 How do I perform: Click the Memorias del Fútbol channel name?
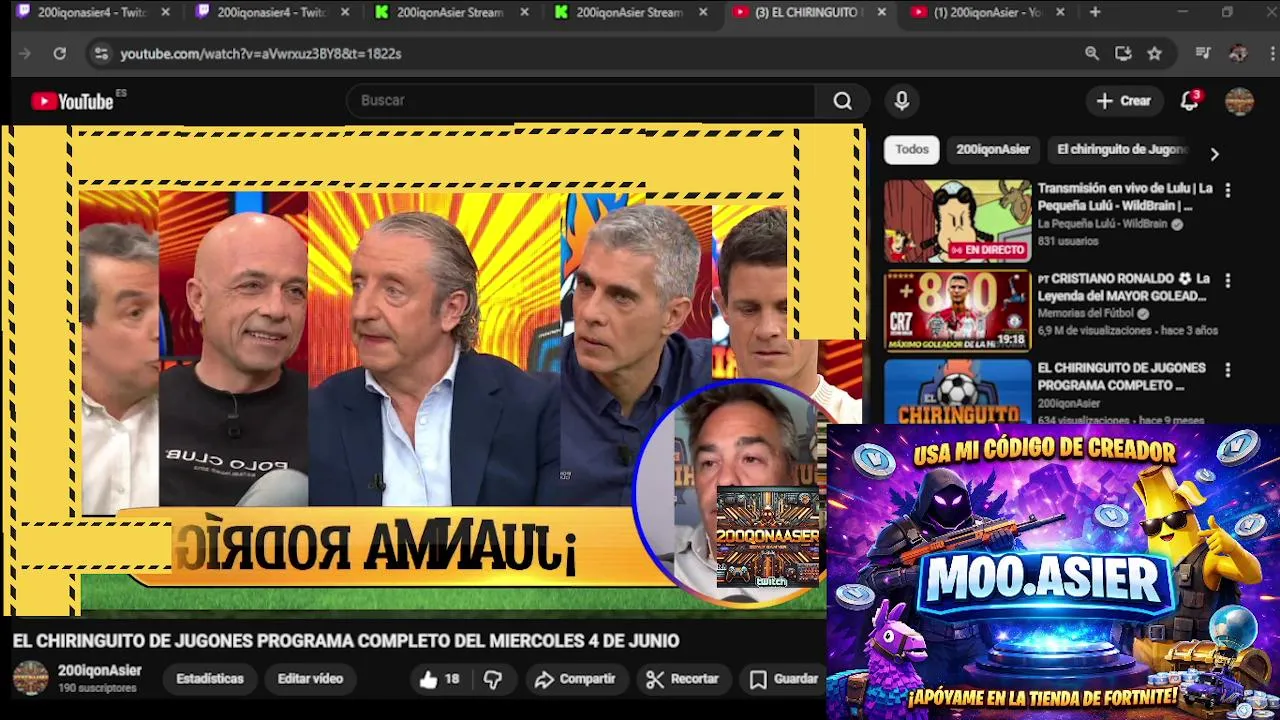[x=1084, y=314]
